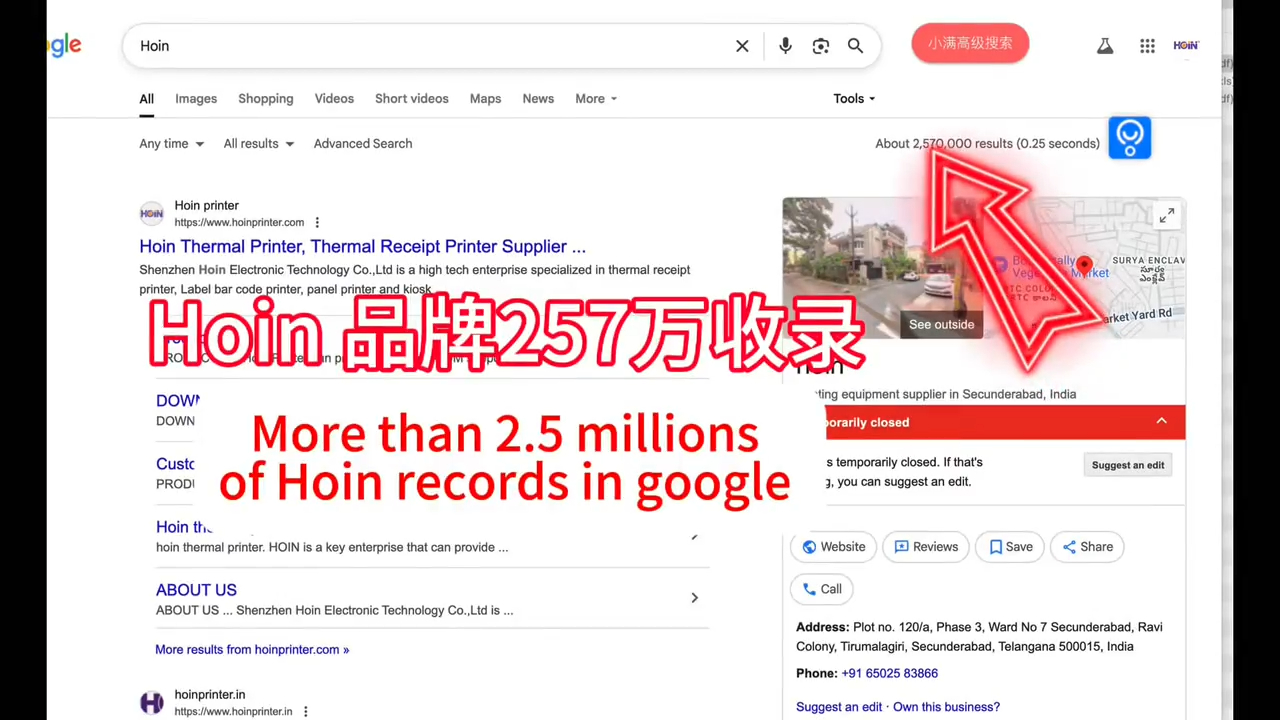The height and width of the screenshot is (720, 1280).
Task: Switch to the Short videos tab
Action: point(411,99)
